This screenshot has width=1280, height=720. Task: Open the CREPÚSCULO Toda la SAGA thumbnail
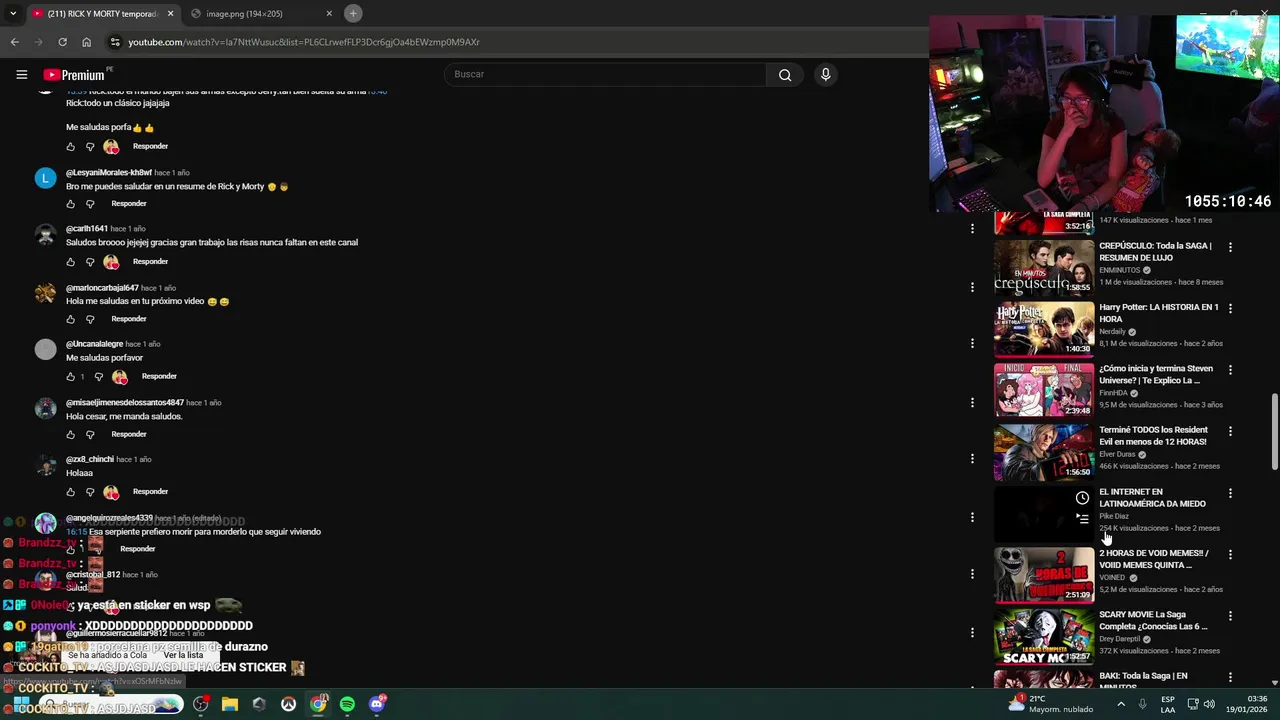coord(1044,267)
